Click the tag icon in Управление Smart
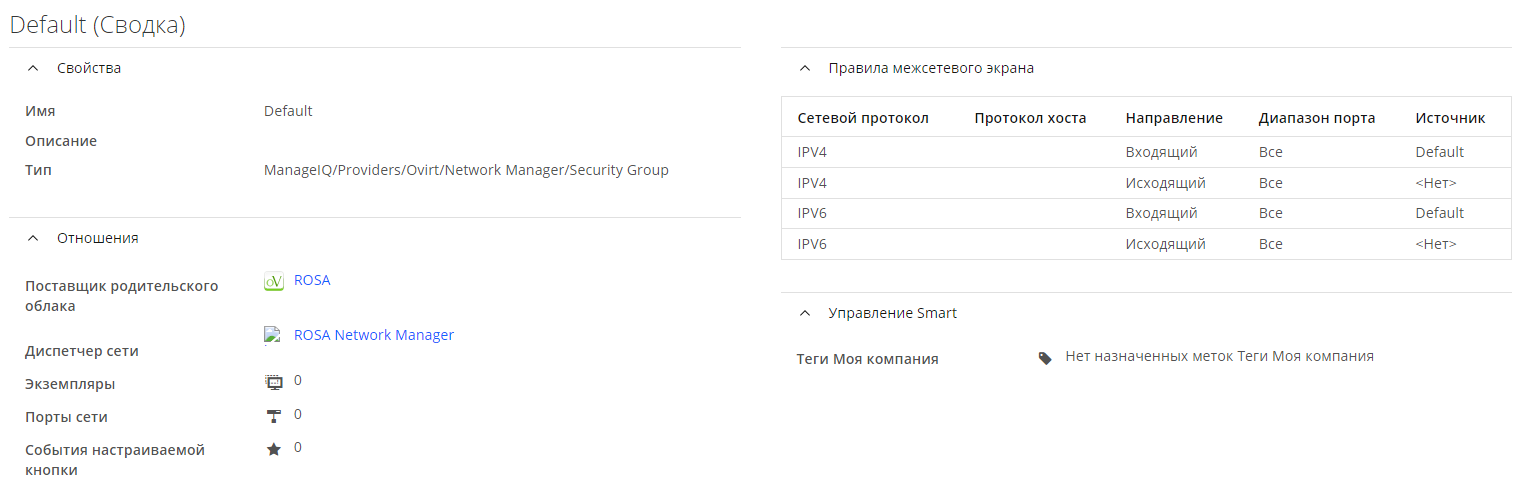The image size is (1520, 487). click(x=1045, y=357)
